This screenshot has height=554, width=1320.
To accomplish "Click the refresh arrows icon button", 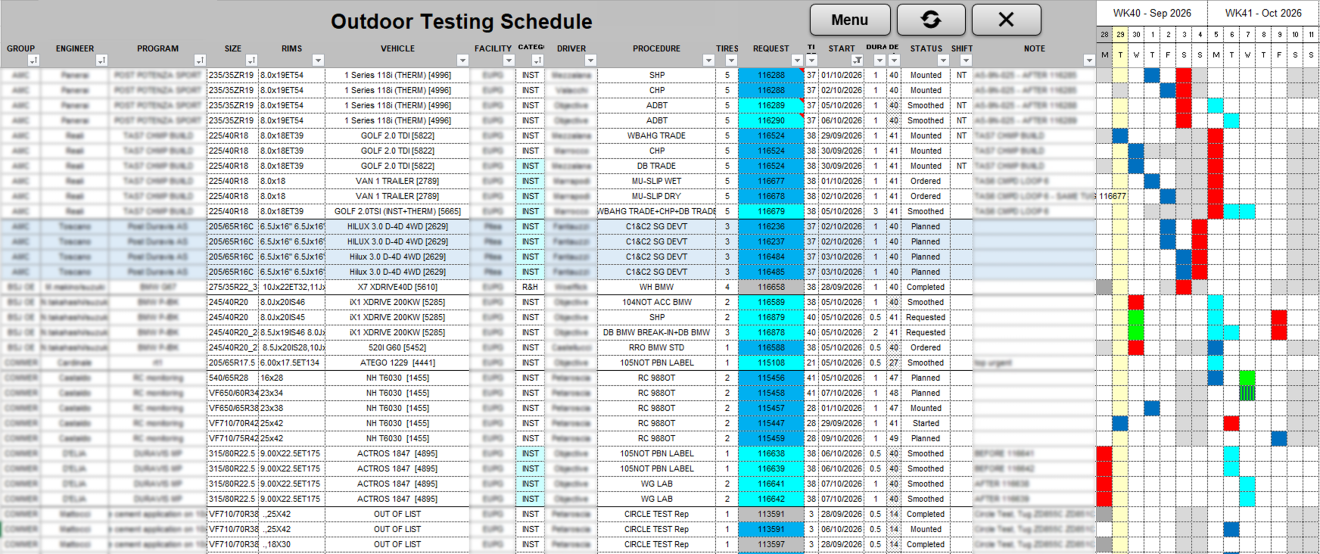I will (x=931, y=20).
